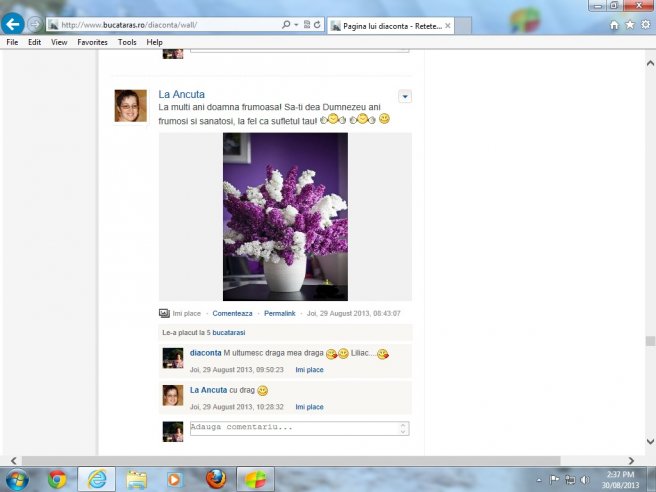656x492 pixels.
Task: Click the lilac bouquet photo
Action: (x=285, y=216)
